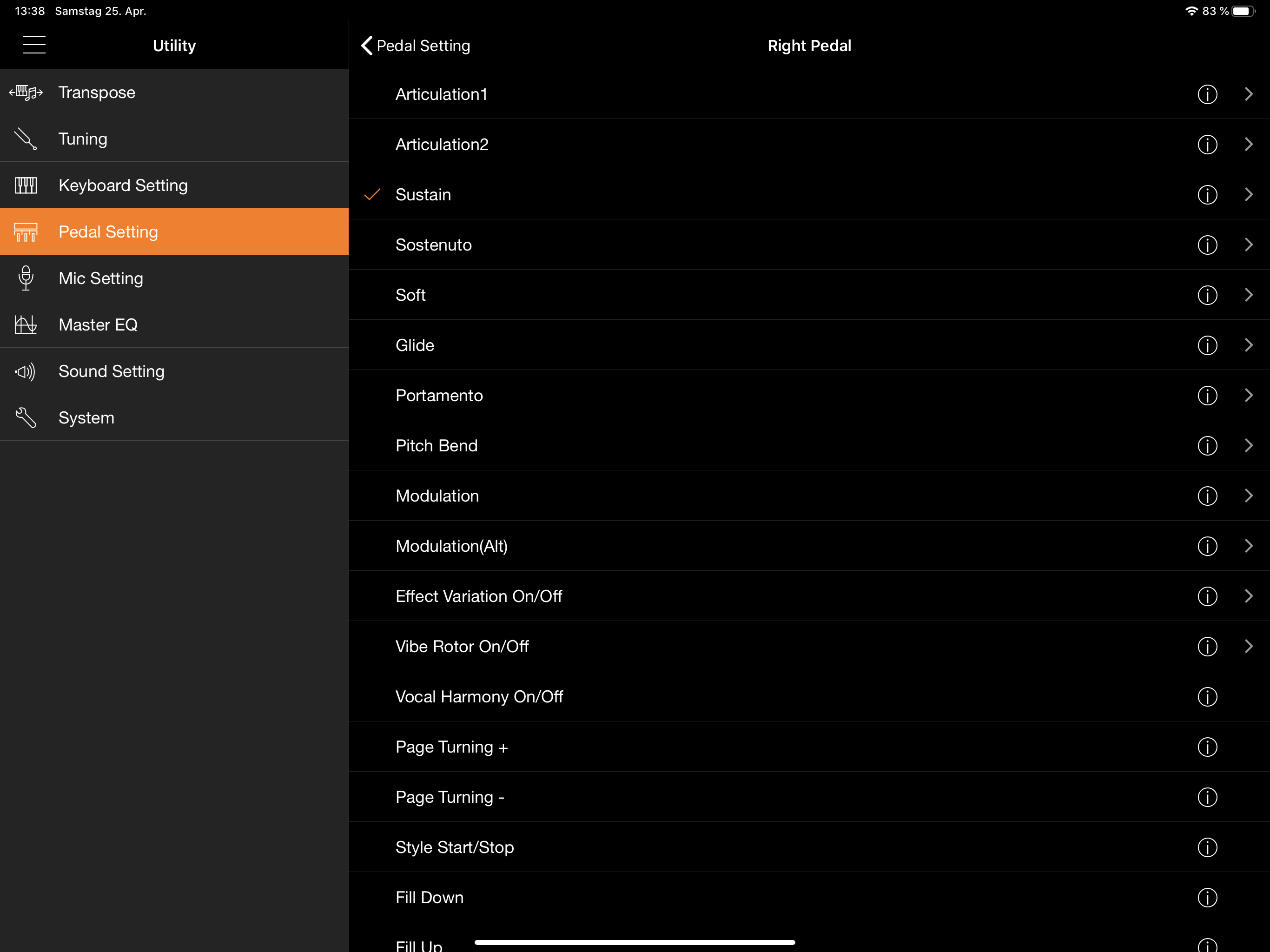1270x952 pixels.
Task: Open the hamburger menu icon
Action: [x=34, y=45]
